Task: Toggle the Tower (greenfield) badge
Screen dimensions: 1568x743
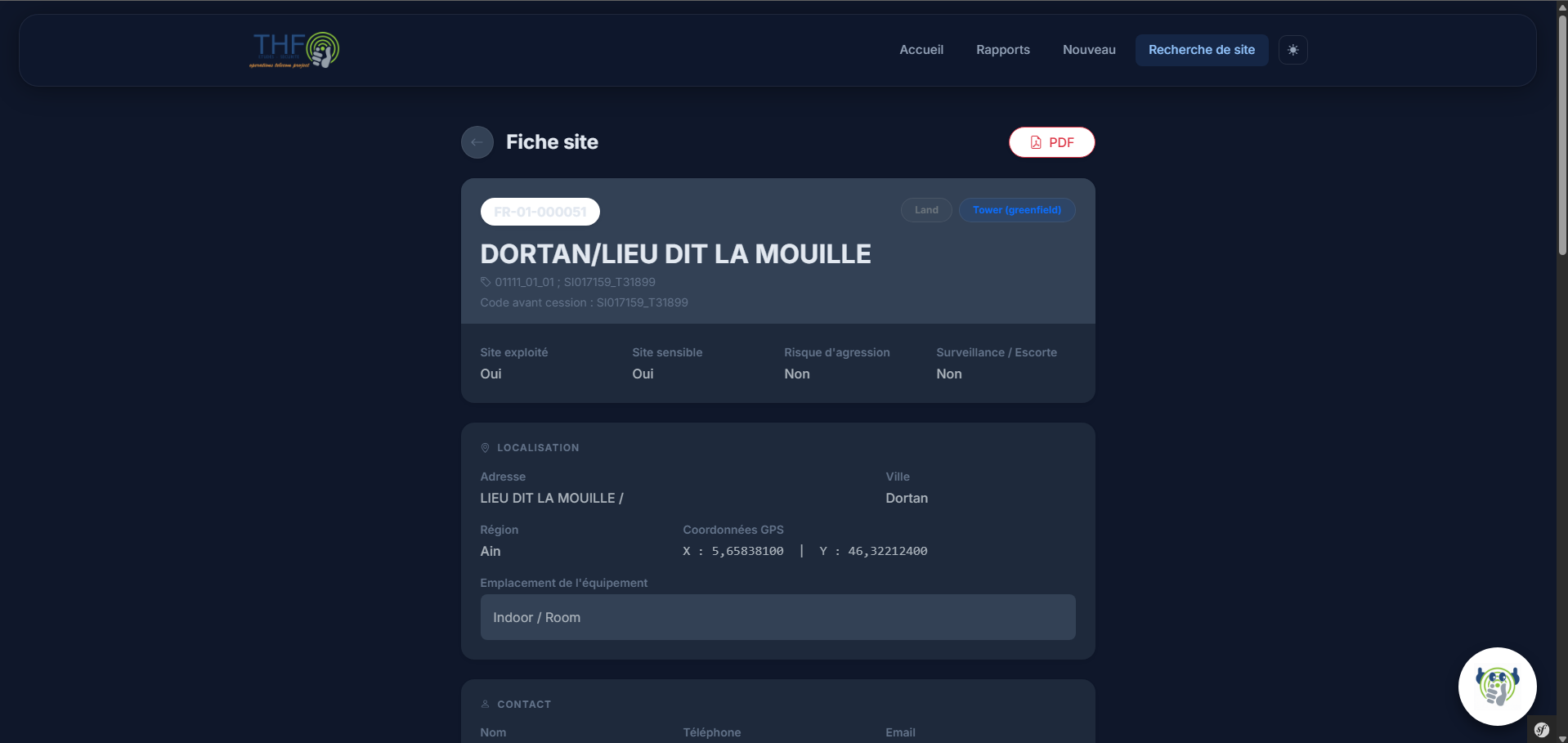Action: (1016, 209)
